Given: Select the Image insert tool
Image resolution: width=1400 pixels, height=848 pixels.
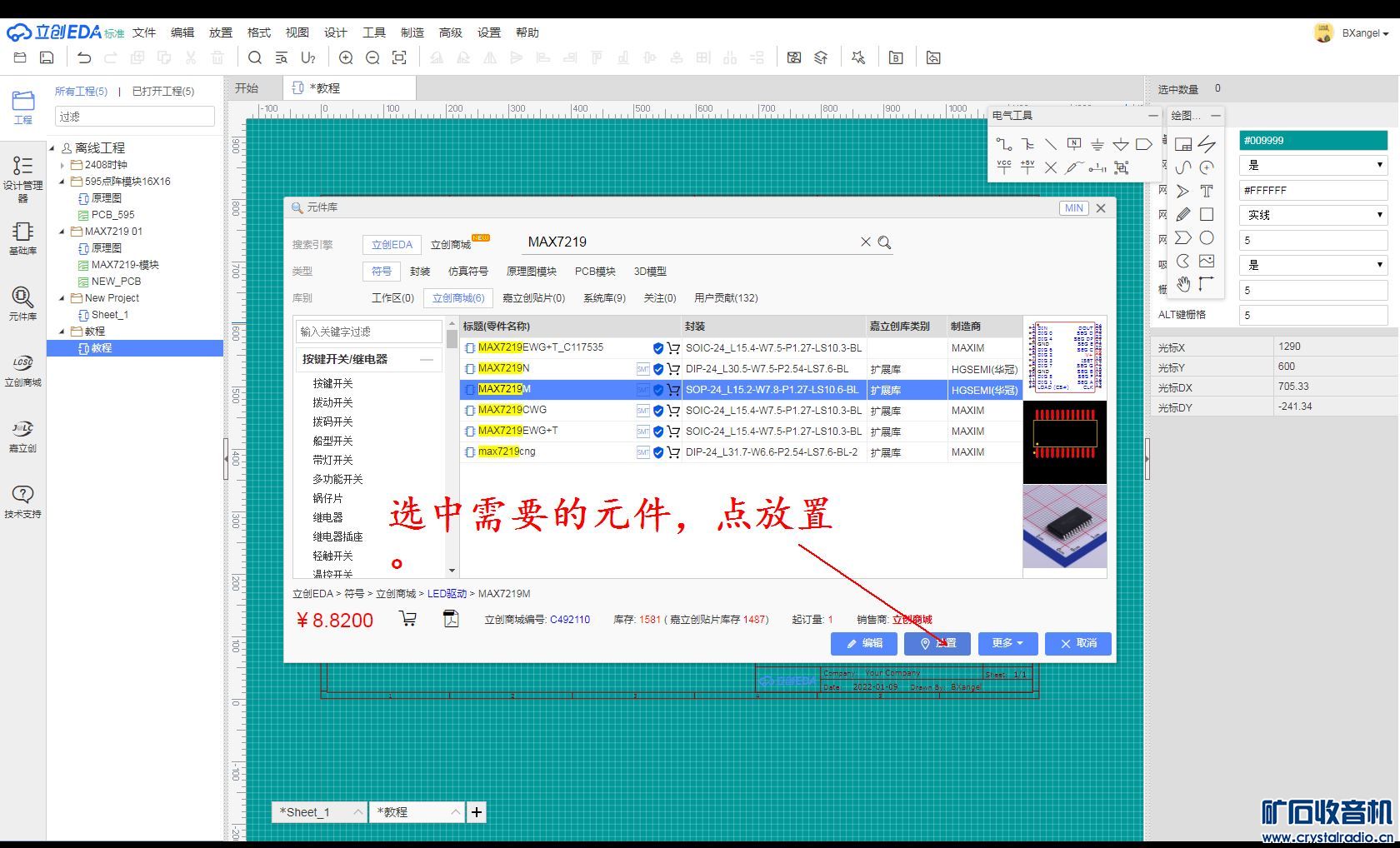Looking at the screenshot, I should click(1207, 261).
